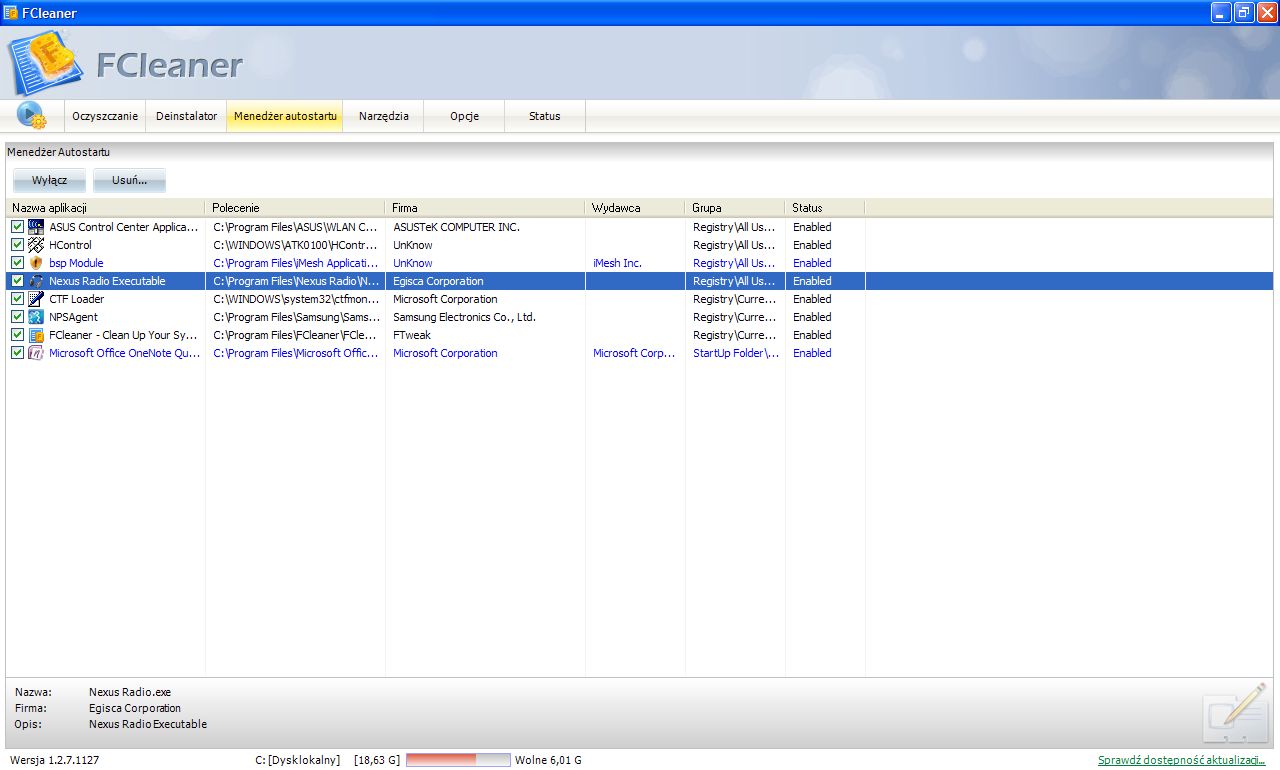Select the Menedżer autostartu tab
This screenshot has height=770, width=1280.
coord(285,116)
